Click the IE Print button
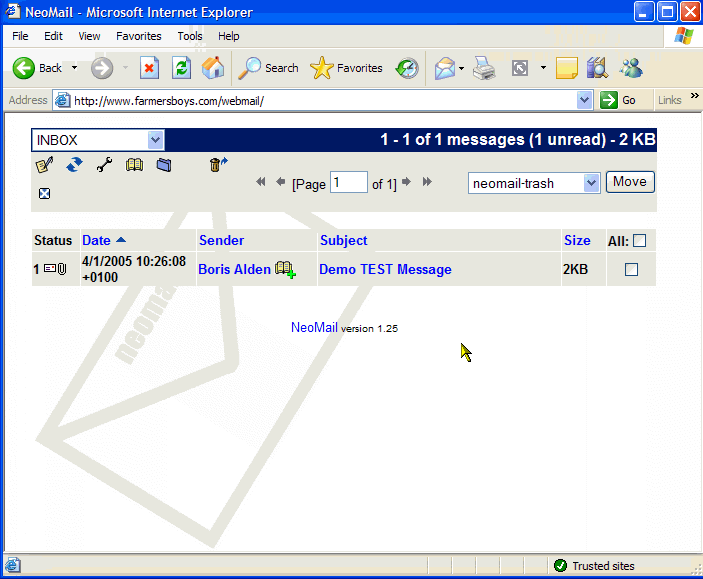The height and width of the screenshot is (579, 703). [484, 69]
